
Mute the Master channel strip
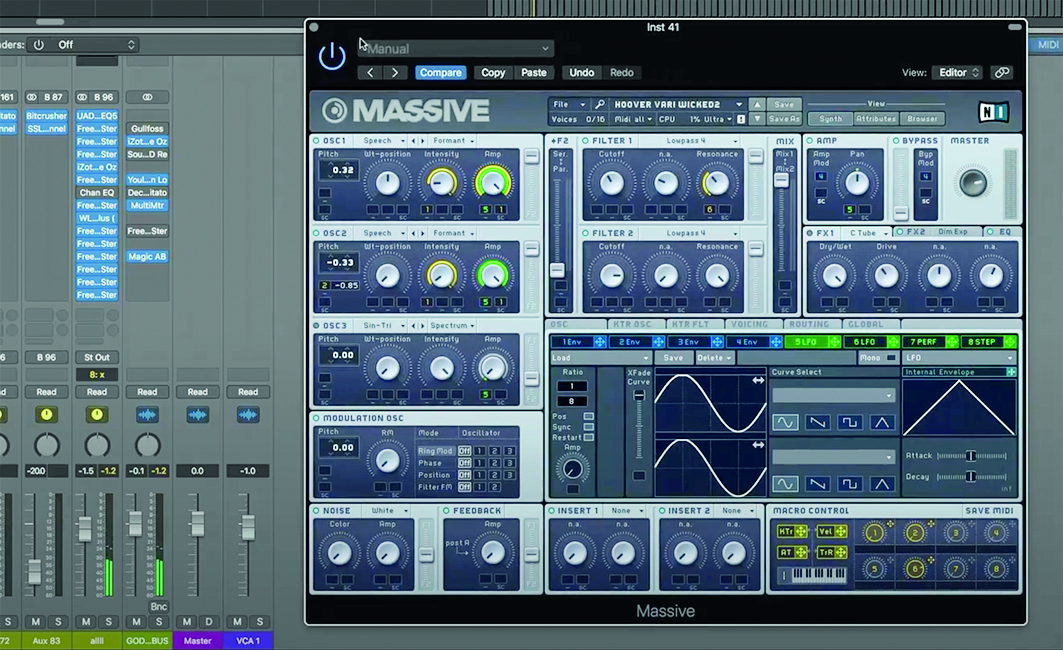click(186, 621)
